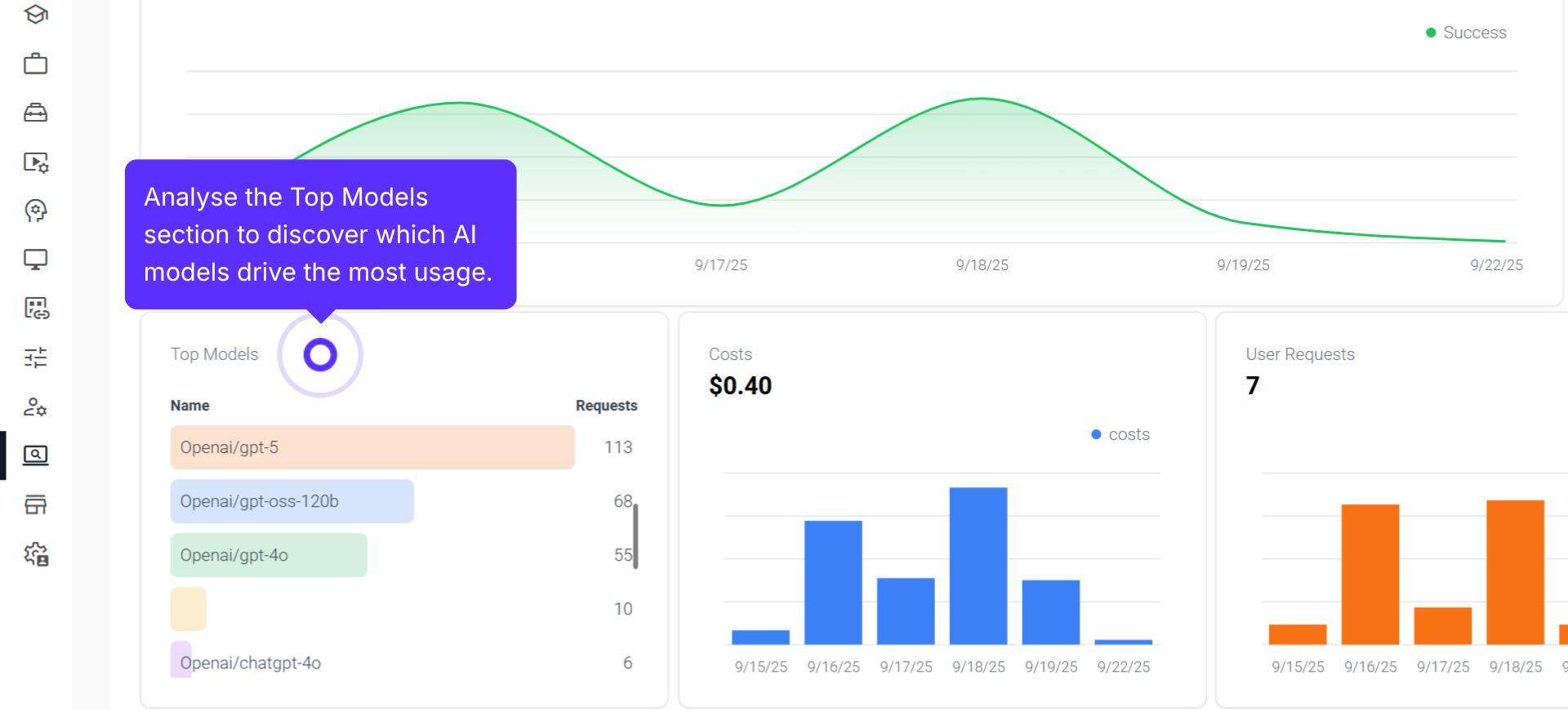Open the briefcase icon in sidebar
1568x710 pixels.
(x=35, y=64)
